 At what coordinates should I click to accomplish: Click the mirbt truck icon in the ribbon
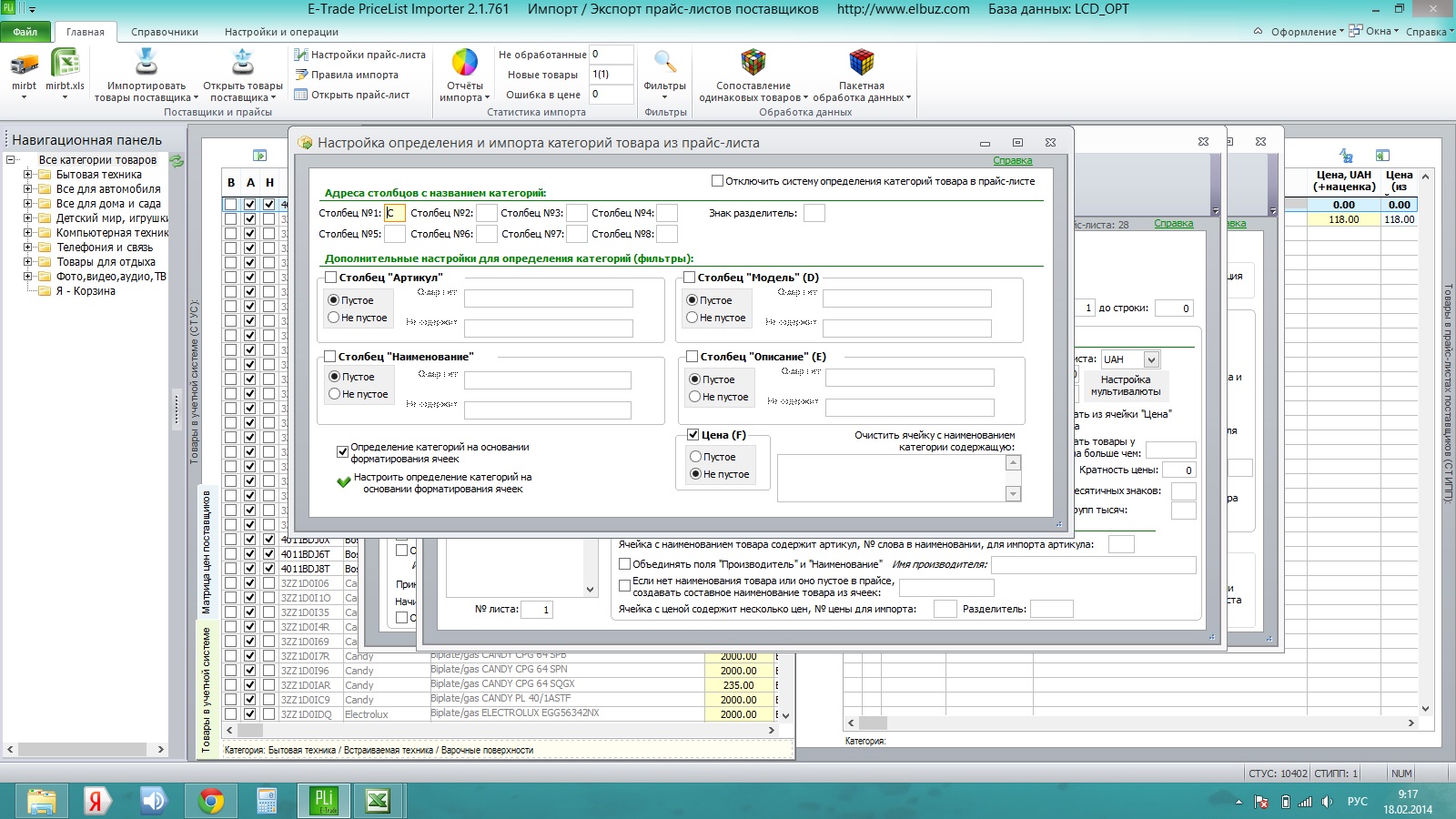(25, 65)
